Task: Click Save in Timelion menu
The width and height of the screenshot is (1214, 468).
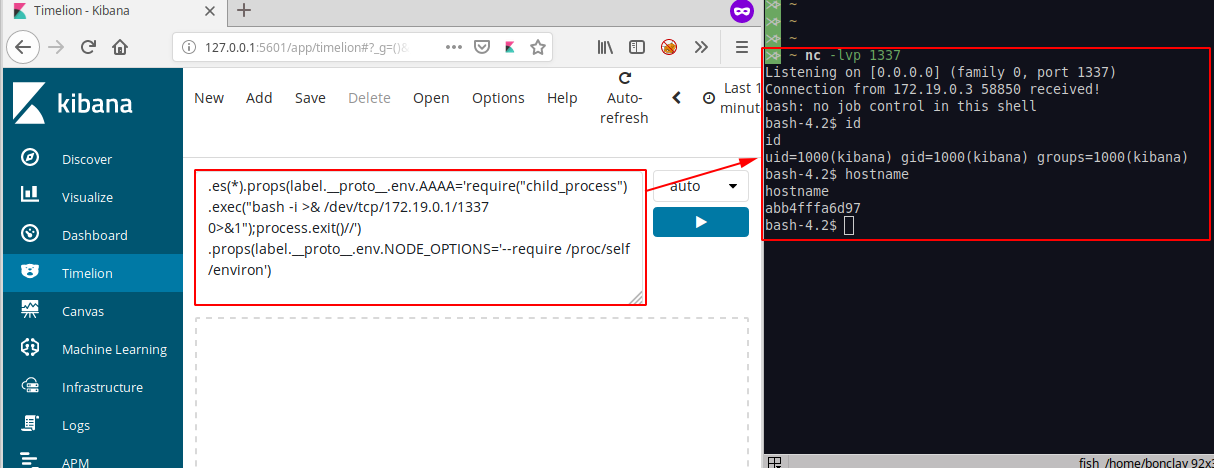Action: click(310, 98)
